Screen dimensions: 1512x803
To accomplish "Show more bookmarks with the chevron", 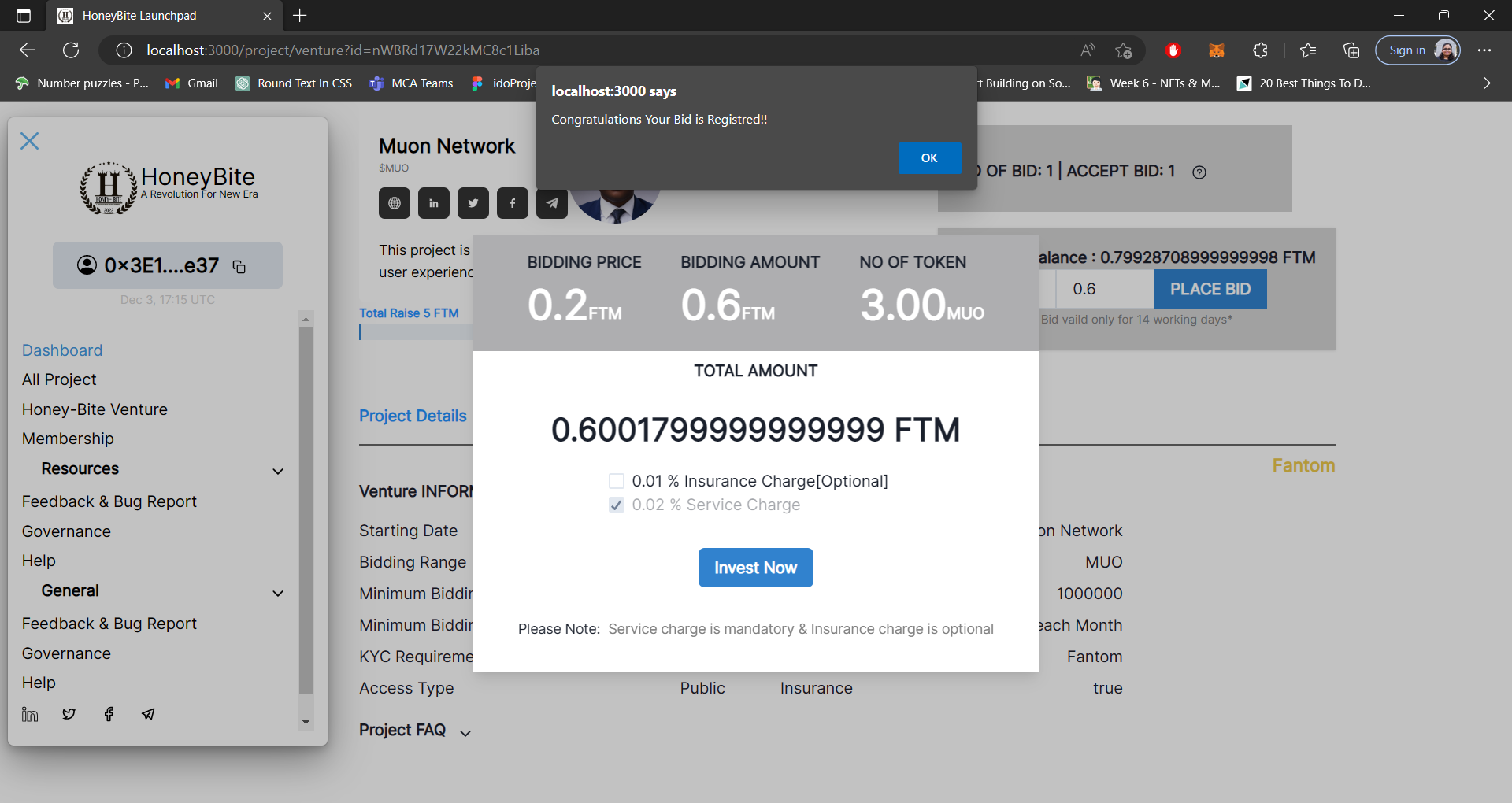I will coord(1487,83).
